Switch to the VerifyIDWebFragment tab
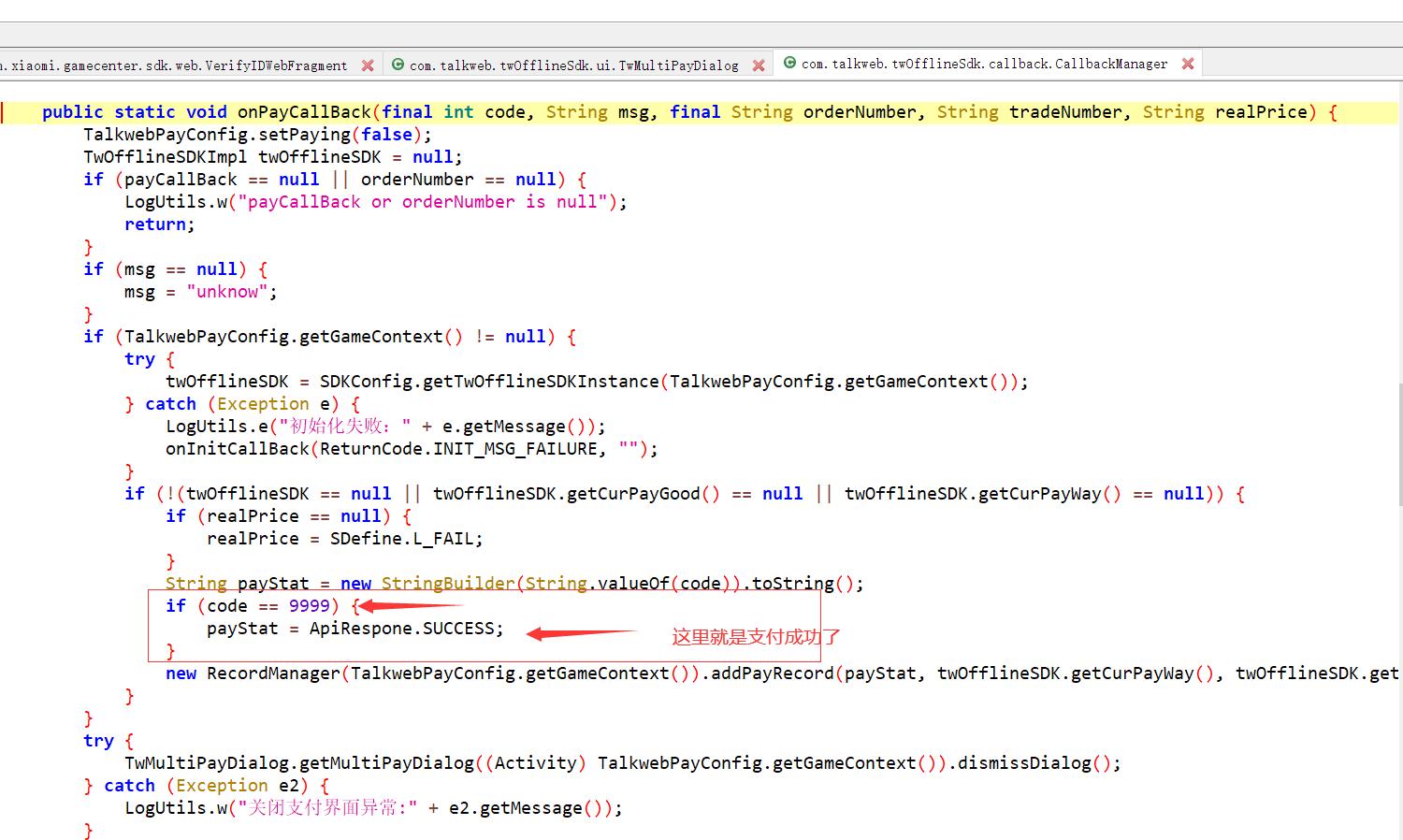Image resolution: width=1403 pixels, height=840 pixels. (x=174, y=65)
